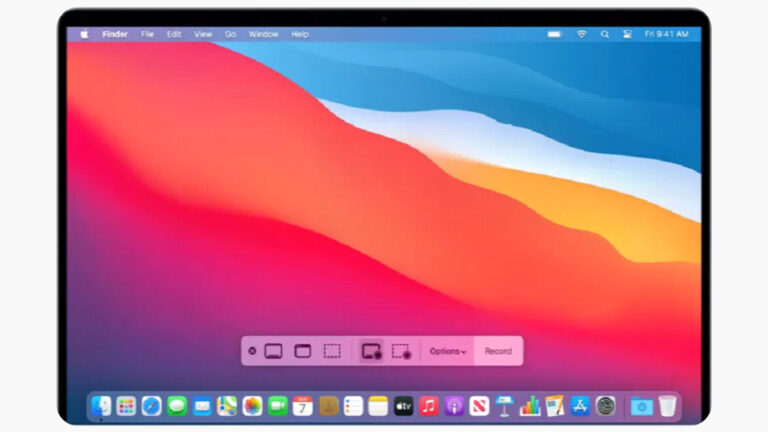Open Podcasts from the Dock
Viewport: 768px width, 432px height.
point(454,406)
